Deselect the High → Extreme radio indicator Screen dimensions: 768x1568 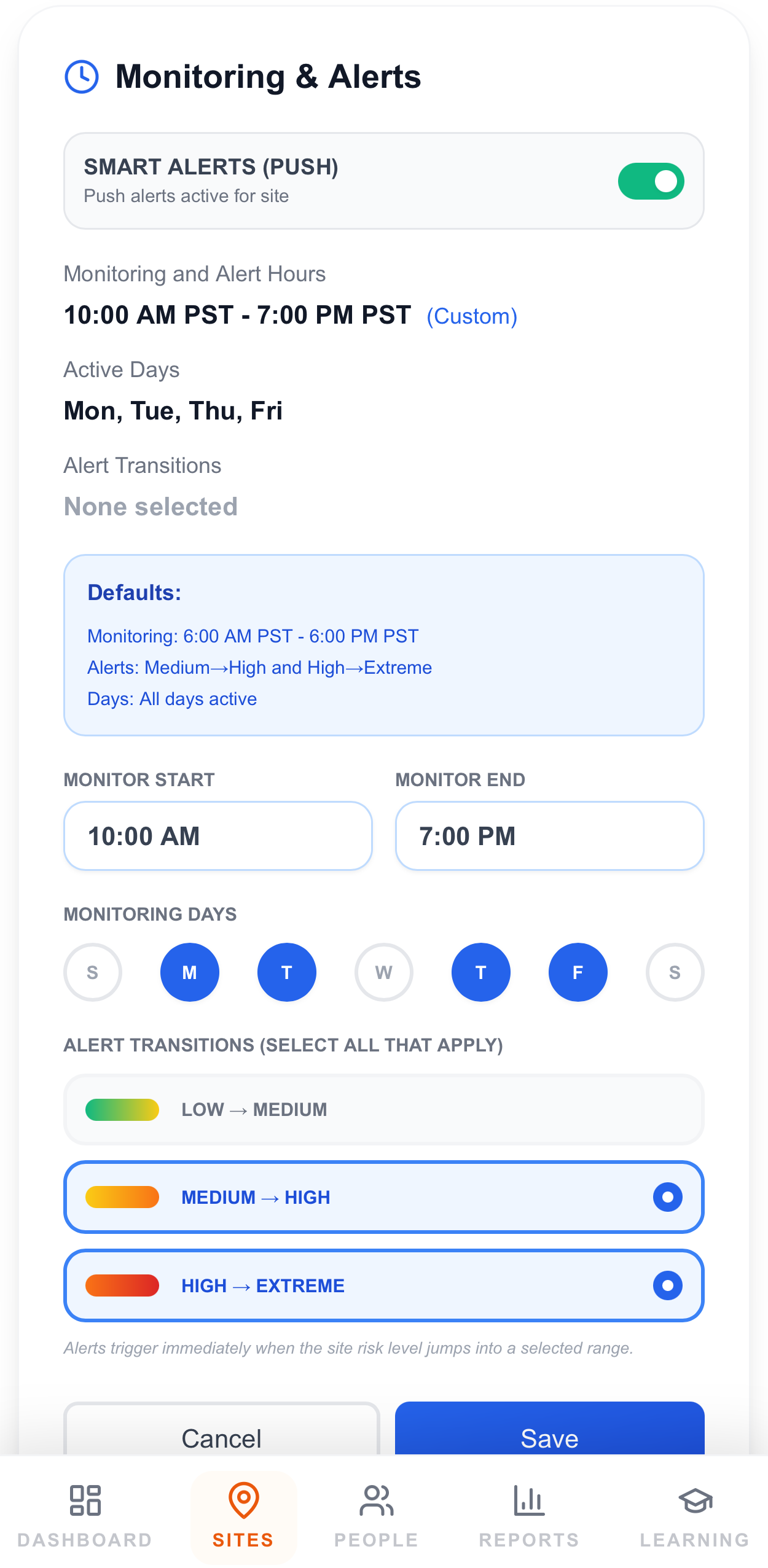coord(668,1285)
